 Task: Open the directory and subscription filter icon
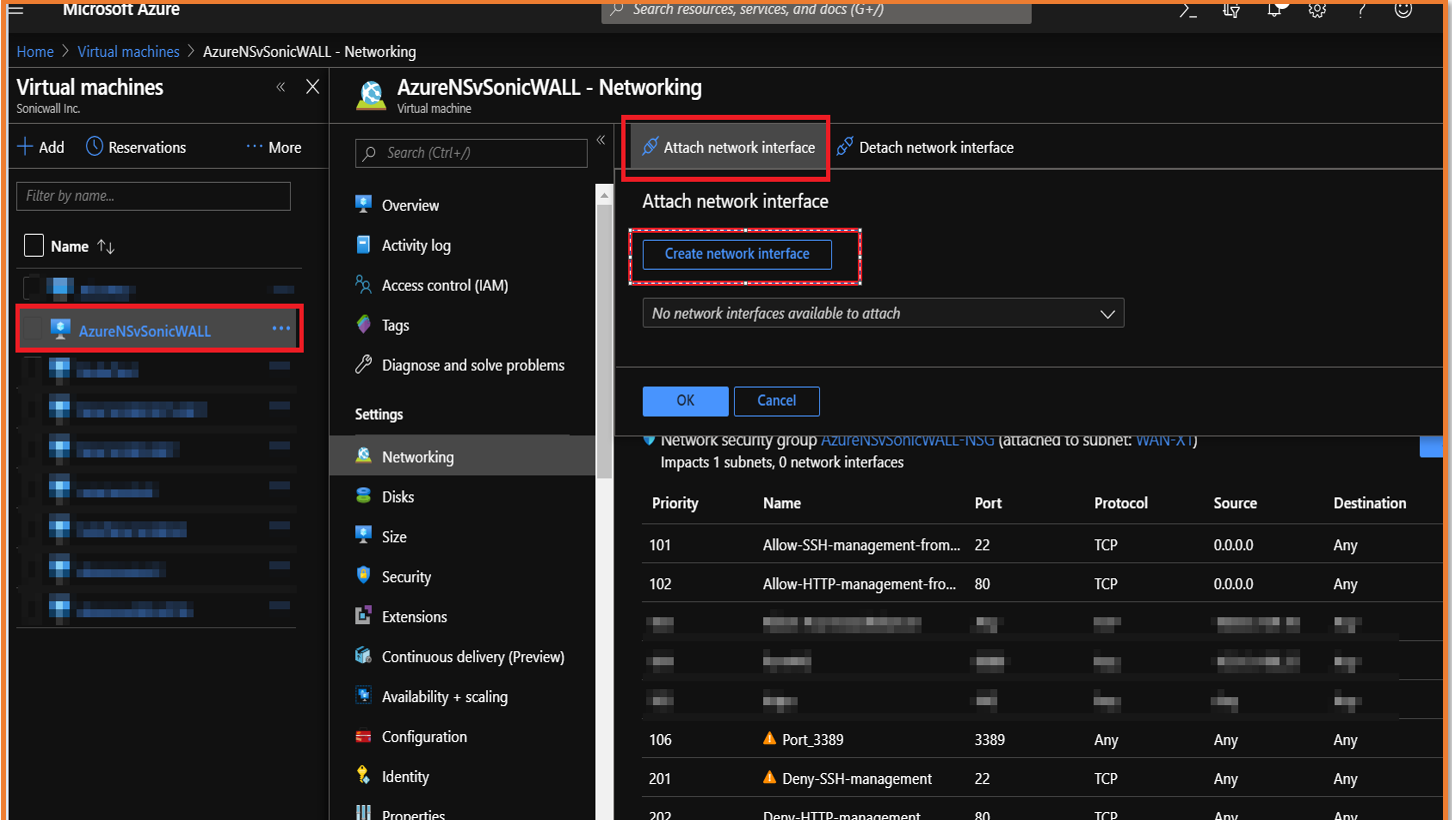(1231, 10)
